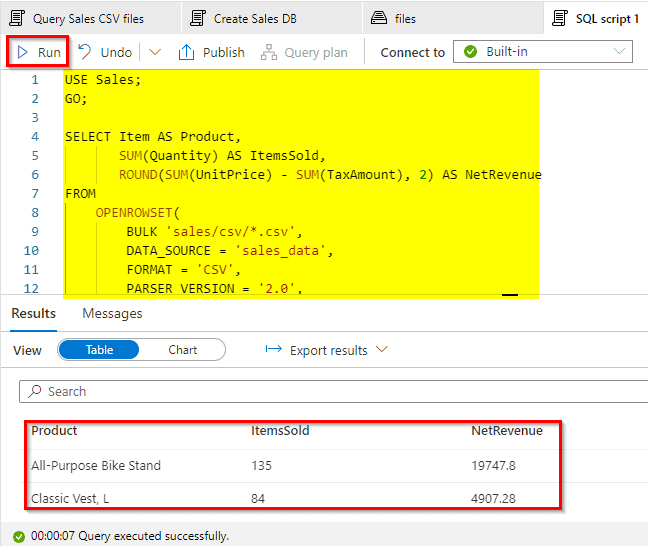Select the All-Purpose Bike Stand row
This screenshot has width=648, height=546.
coord(96,465)
